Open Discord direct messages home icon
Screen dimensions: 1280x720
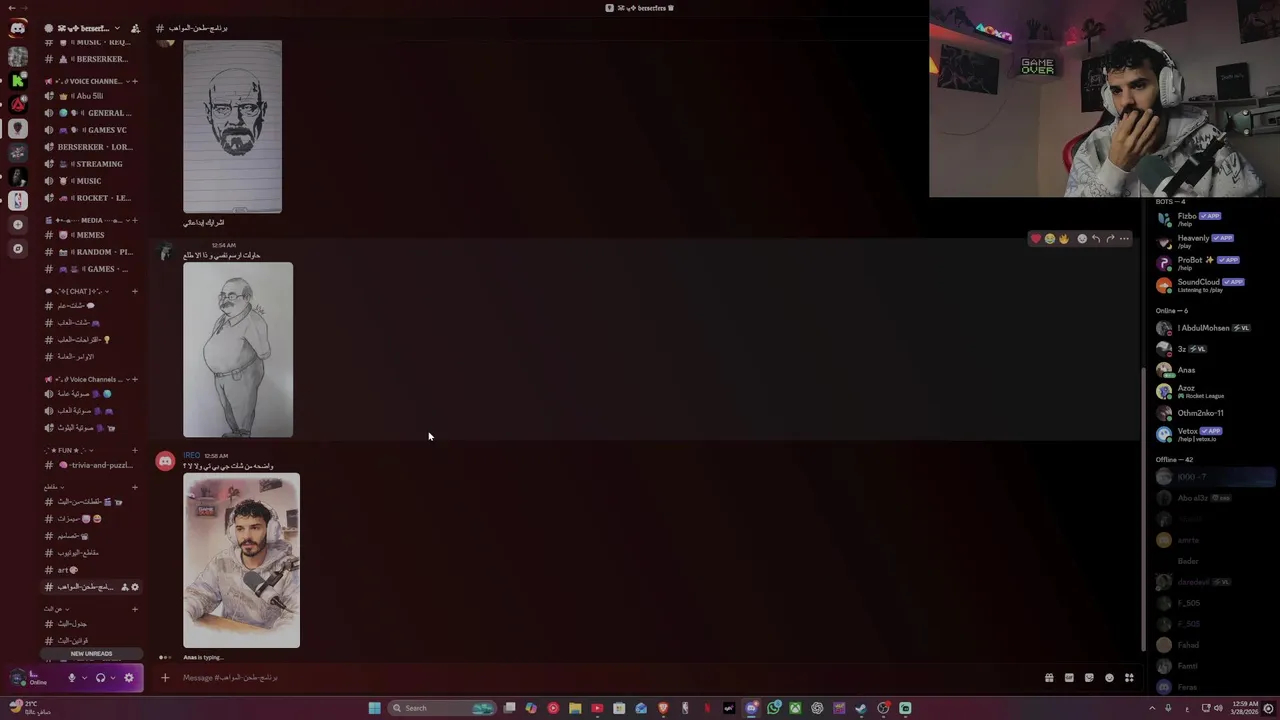pyautogui.click(x=18, y=29)
